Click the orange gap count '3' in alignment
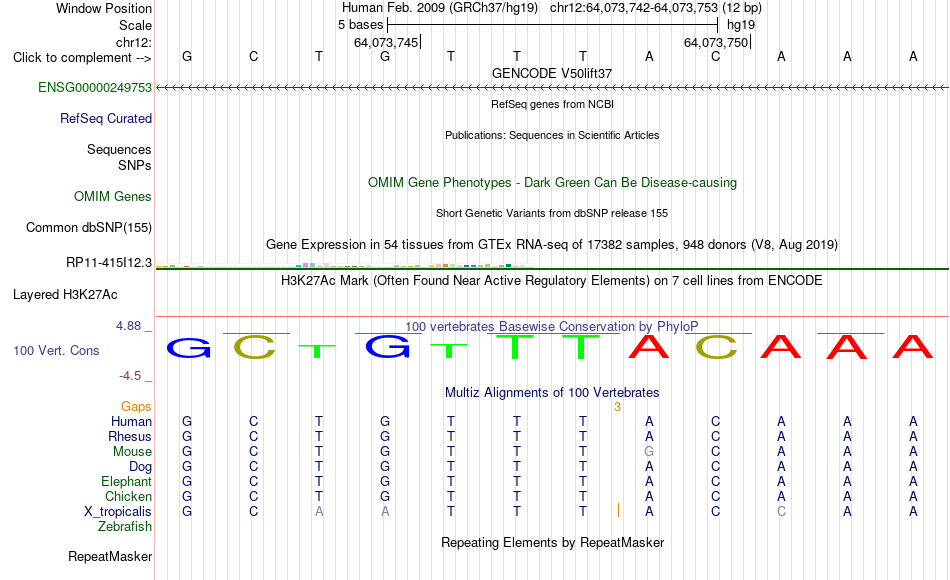 [617, 407]
